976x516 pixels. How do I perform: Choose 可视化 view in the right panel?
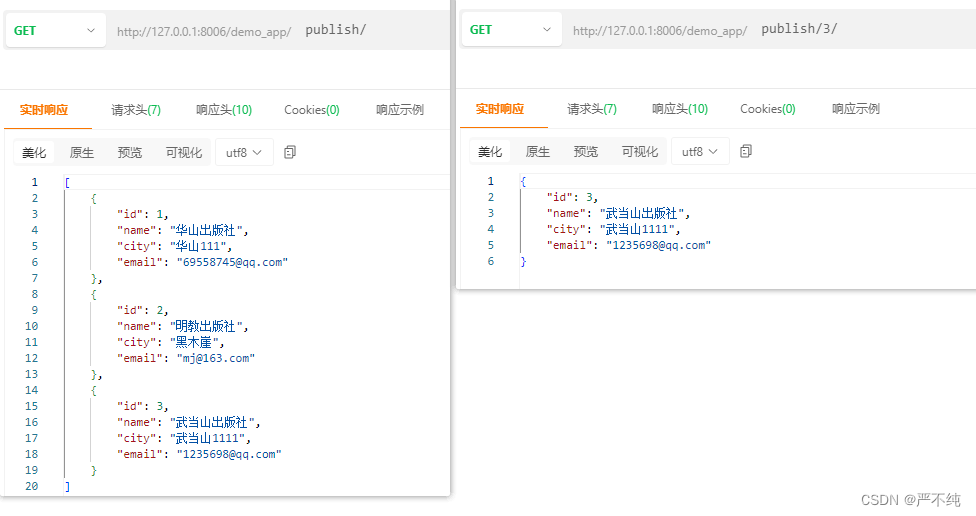tap(640, 151)
